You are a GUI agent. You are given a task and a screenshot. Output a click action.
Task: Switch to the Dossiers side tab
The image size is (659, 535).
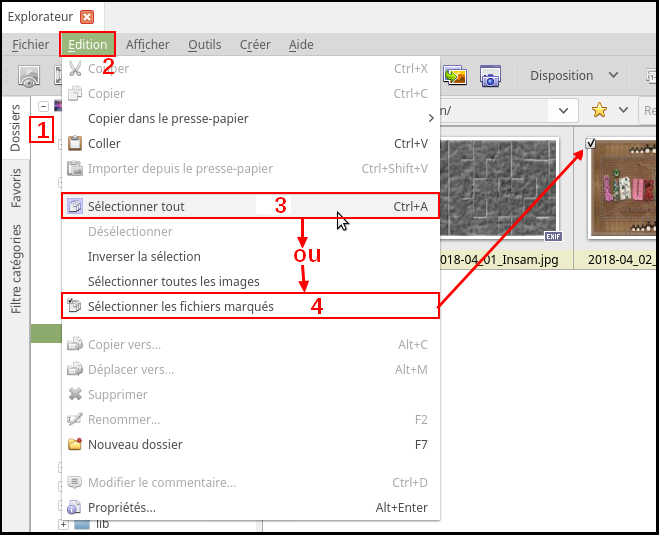click(x=16, y=128)
